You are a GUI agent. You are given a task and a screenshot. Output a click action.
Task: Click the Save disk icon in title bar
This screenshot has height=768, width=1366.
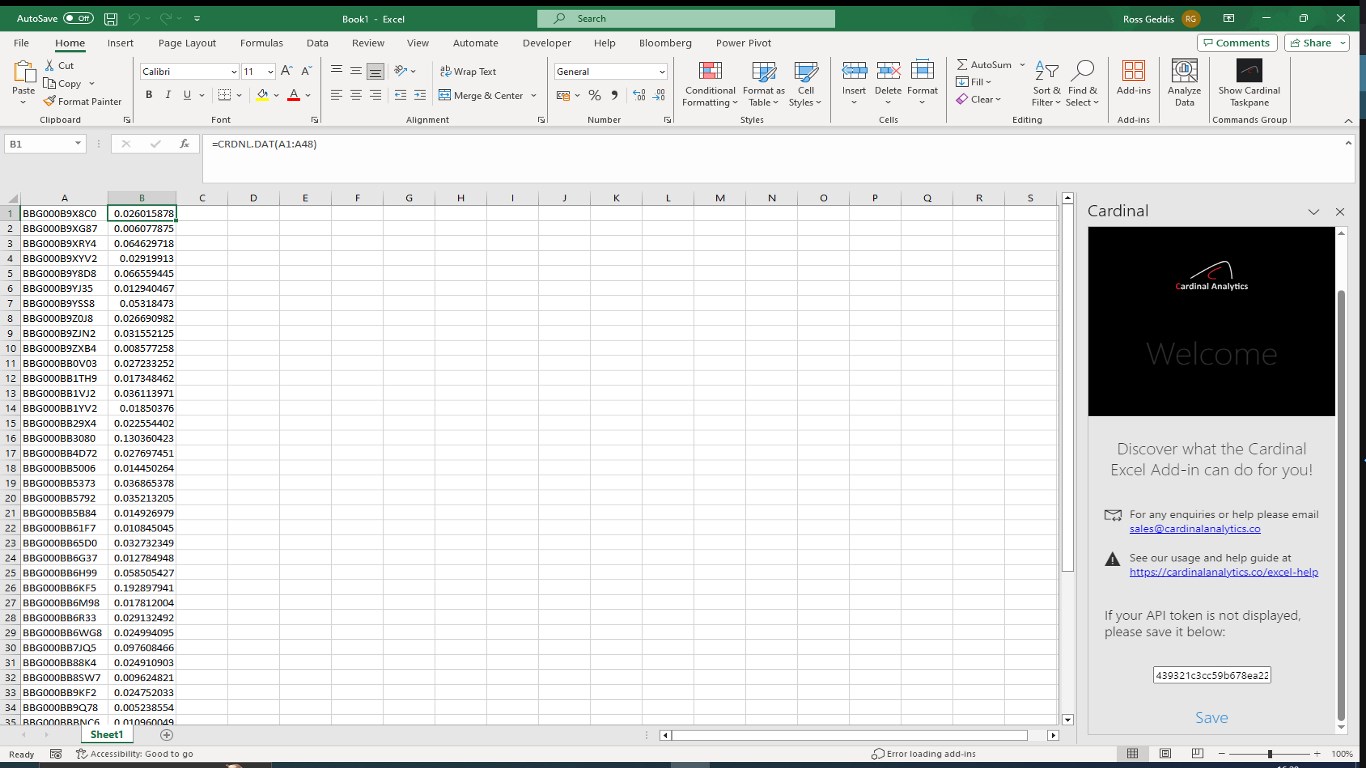(x=110, y=18)
